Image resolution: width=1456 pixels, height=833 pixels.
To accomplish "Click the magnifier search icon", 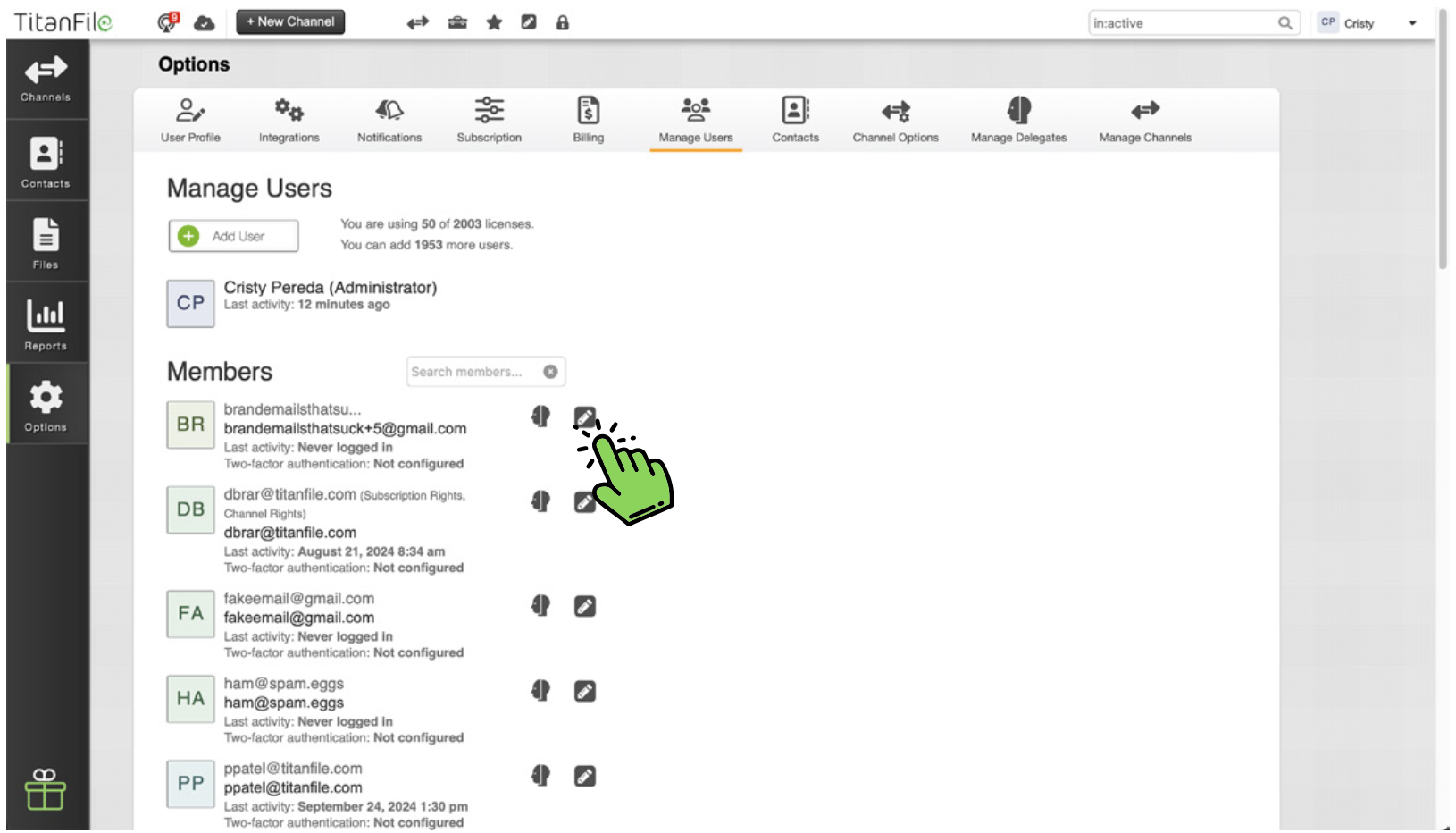I will pyautogui.click(x=1284, y=23).
